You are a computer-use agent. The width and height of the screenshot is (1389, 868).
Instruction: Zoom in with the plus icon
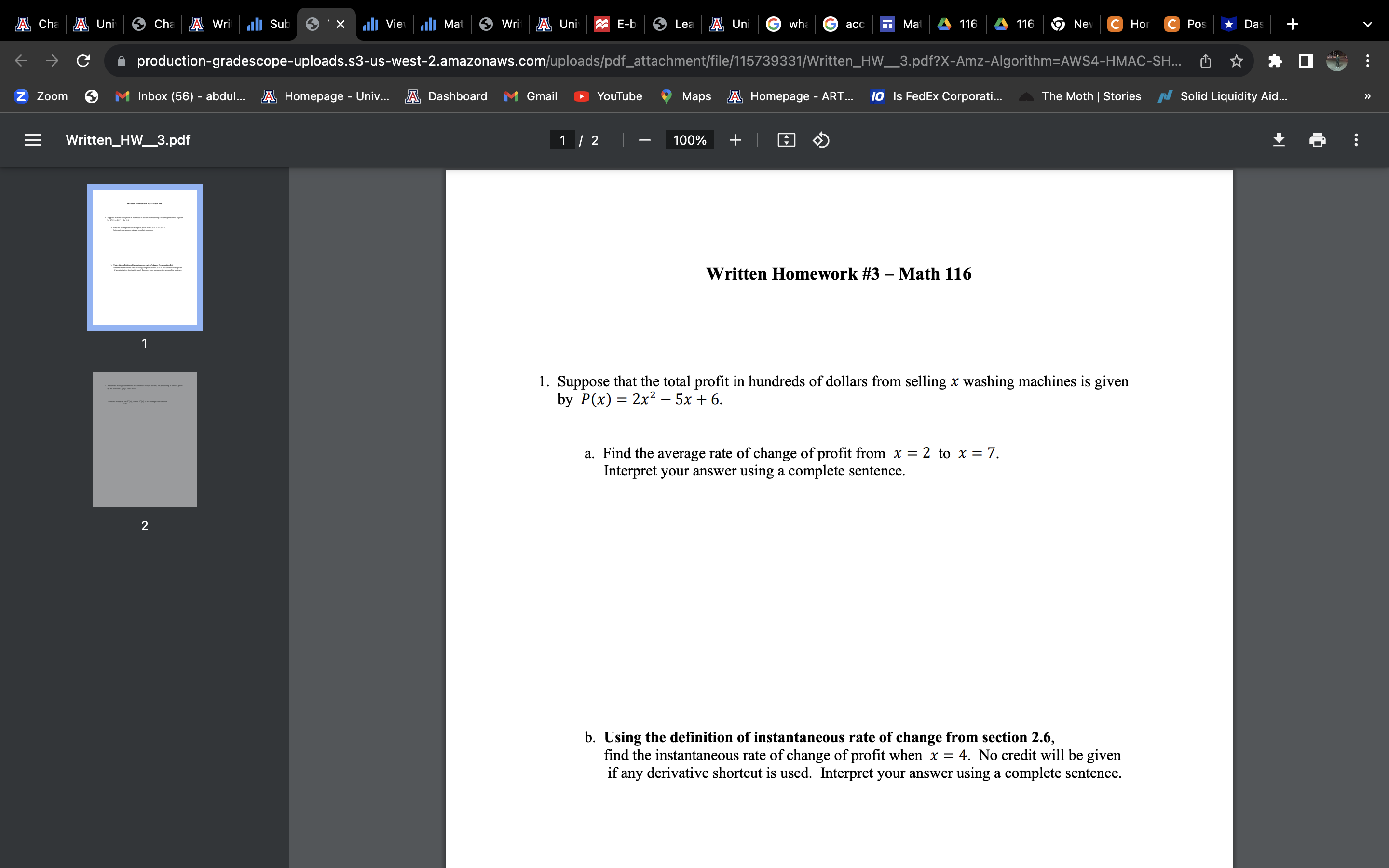pos(735,140)
